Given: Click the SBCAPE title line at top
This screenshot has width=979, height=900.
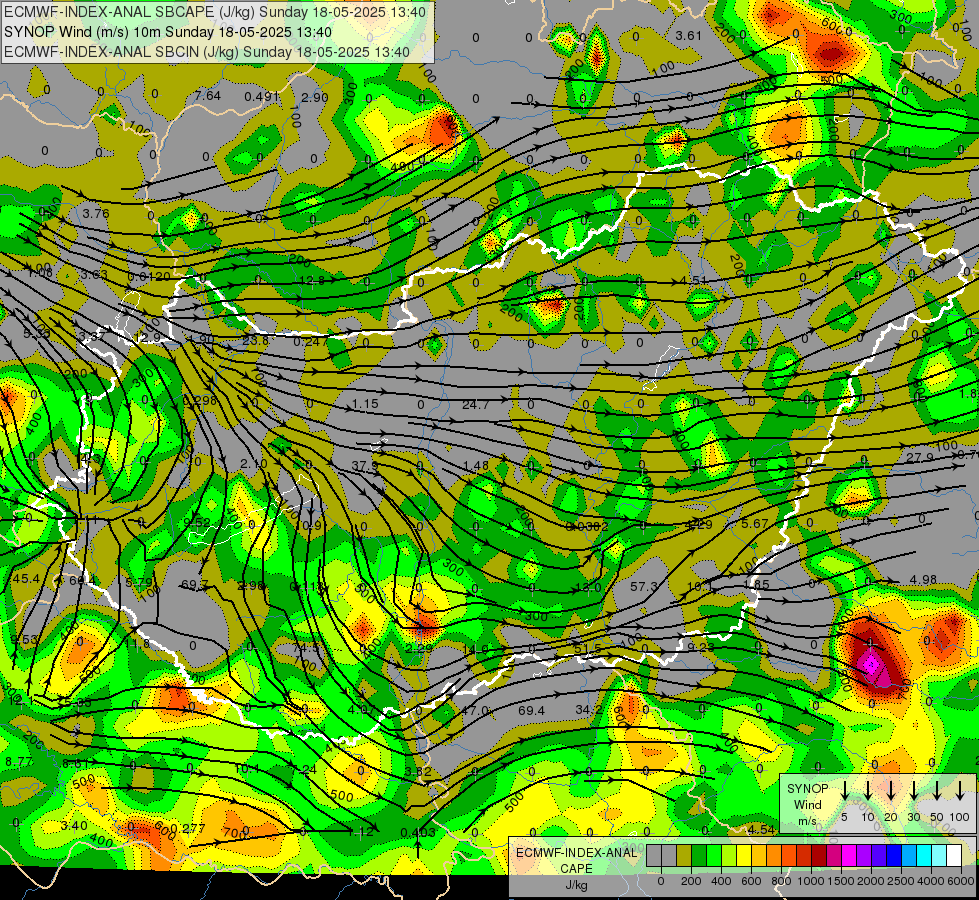Looking at the screenshot, I should [x=215, y=12].
